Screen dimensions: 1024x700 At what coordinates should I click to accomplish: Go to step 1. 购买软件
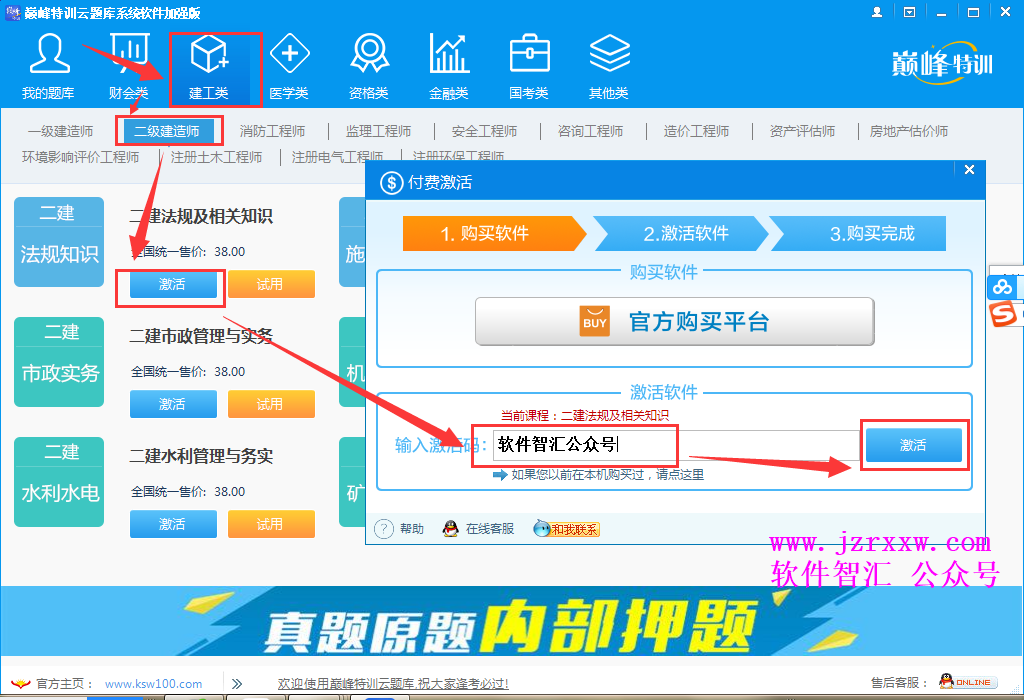(494, 234)
